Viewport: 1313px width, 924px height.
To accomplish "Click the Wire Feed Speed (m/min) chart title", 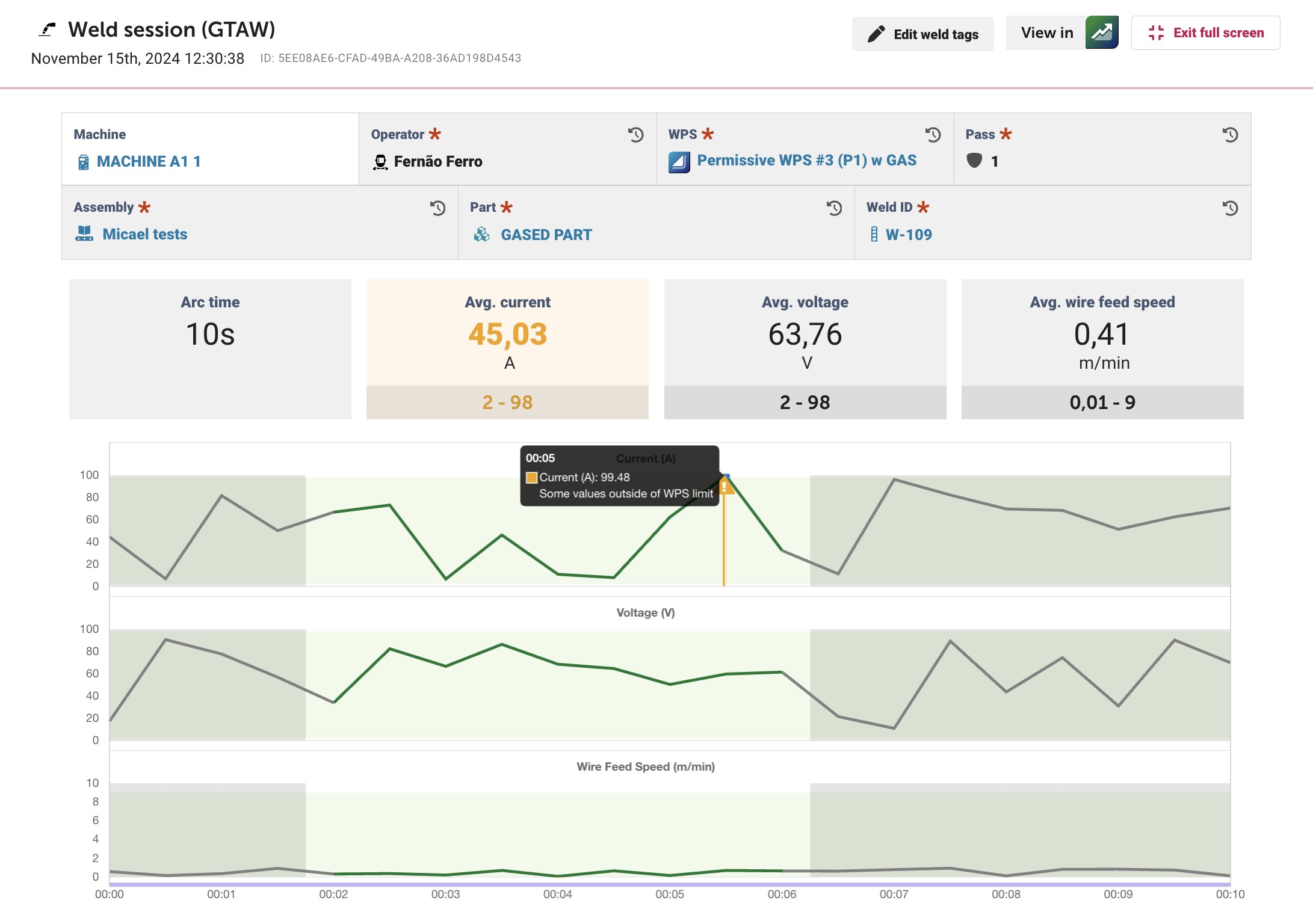I will [646, 766].
